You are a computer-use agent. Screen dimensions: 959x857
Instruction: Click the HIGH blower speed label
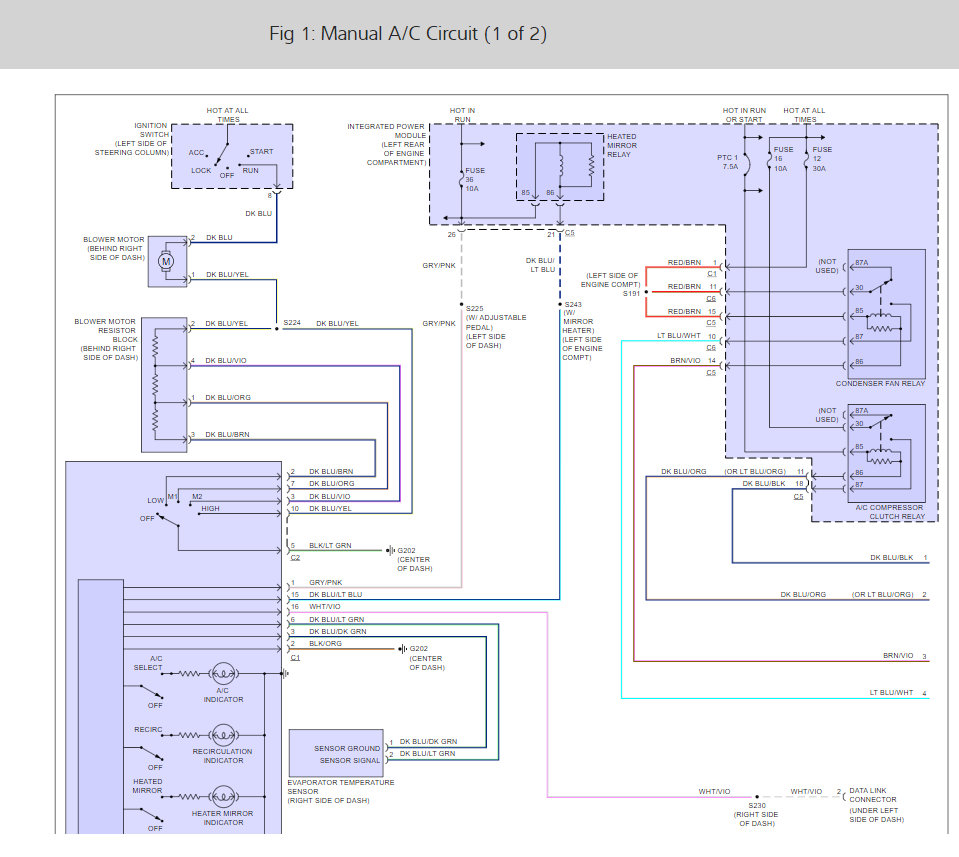[x=210, y=508]
